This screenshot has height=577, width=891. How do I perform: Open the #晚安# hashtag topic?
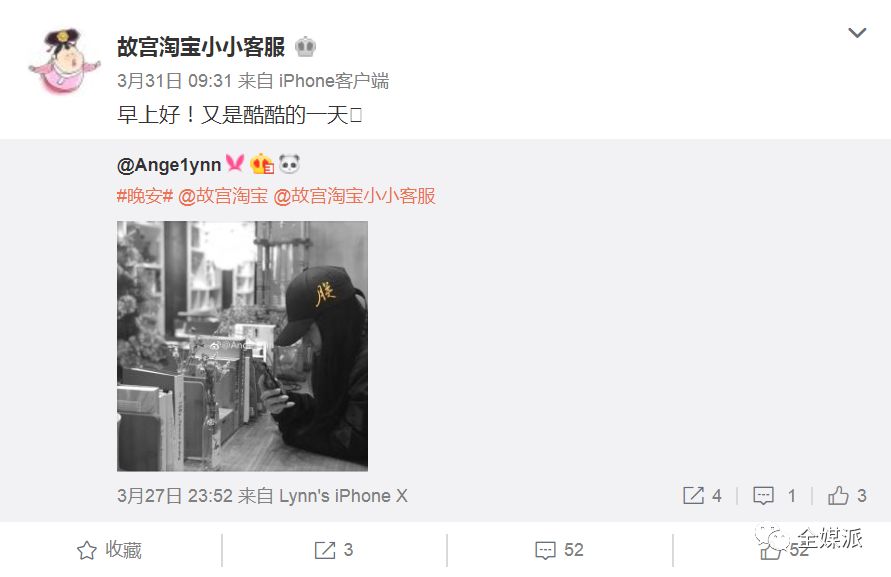[x=145, y=196]
